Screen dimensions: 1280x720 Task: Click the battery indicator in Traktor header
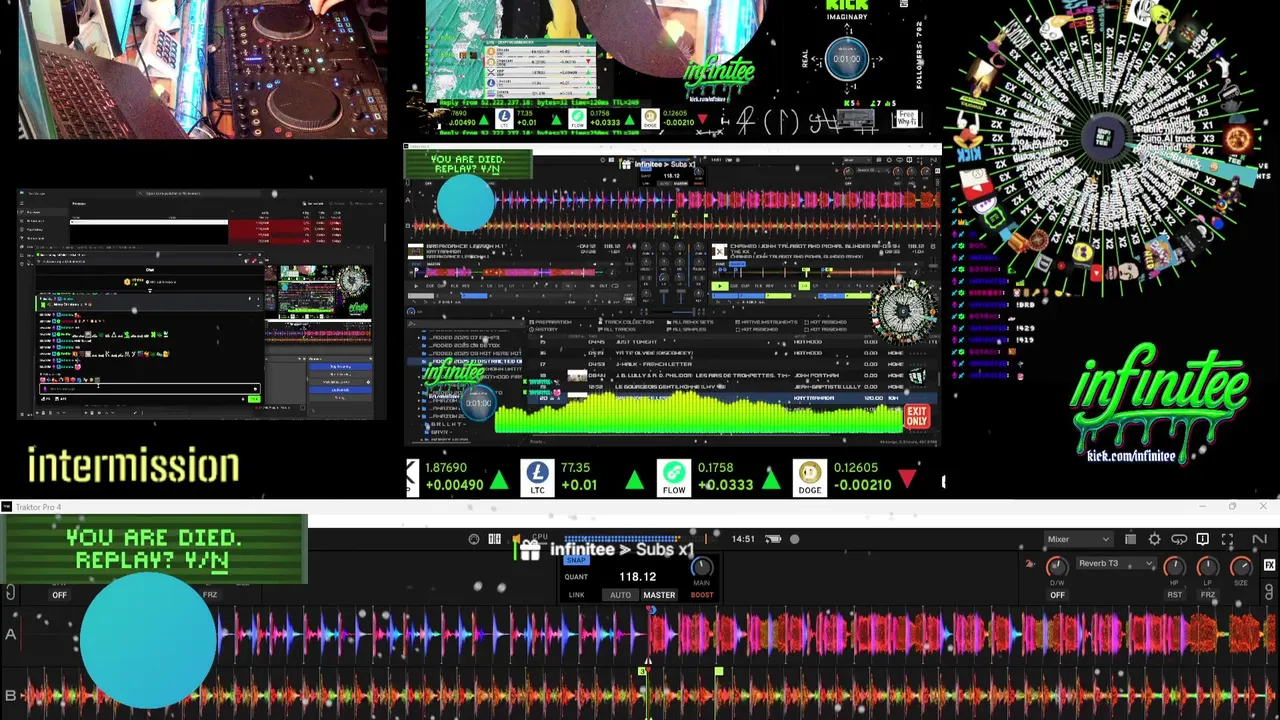tap(772, 539)
